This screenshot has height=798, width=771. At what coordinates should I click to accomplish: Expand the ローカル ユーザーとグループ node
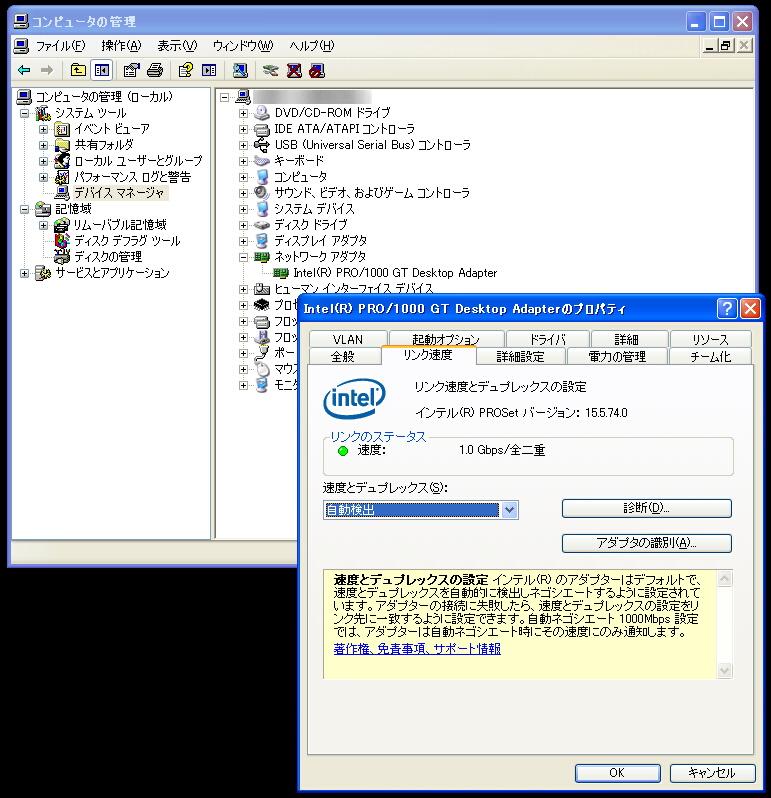(x=44, y=161)
